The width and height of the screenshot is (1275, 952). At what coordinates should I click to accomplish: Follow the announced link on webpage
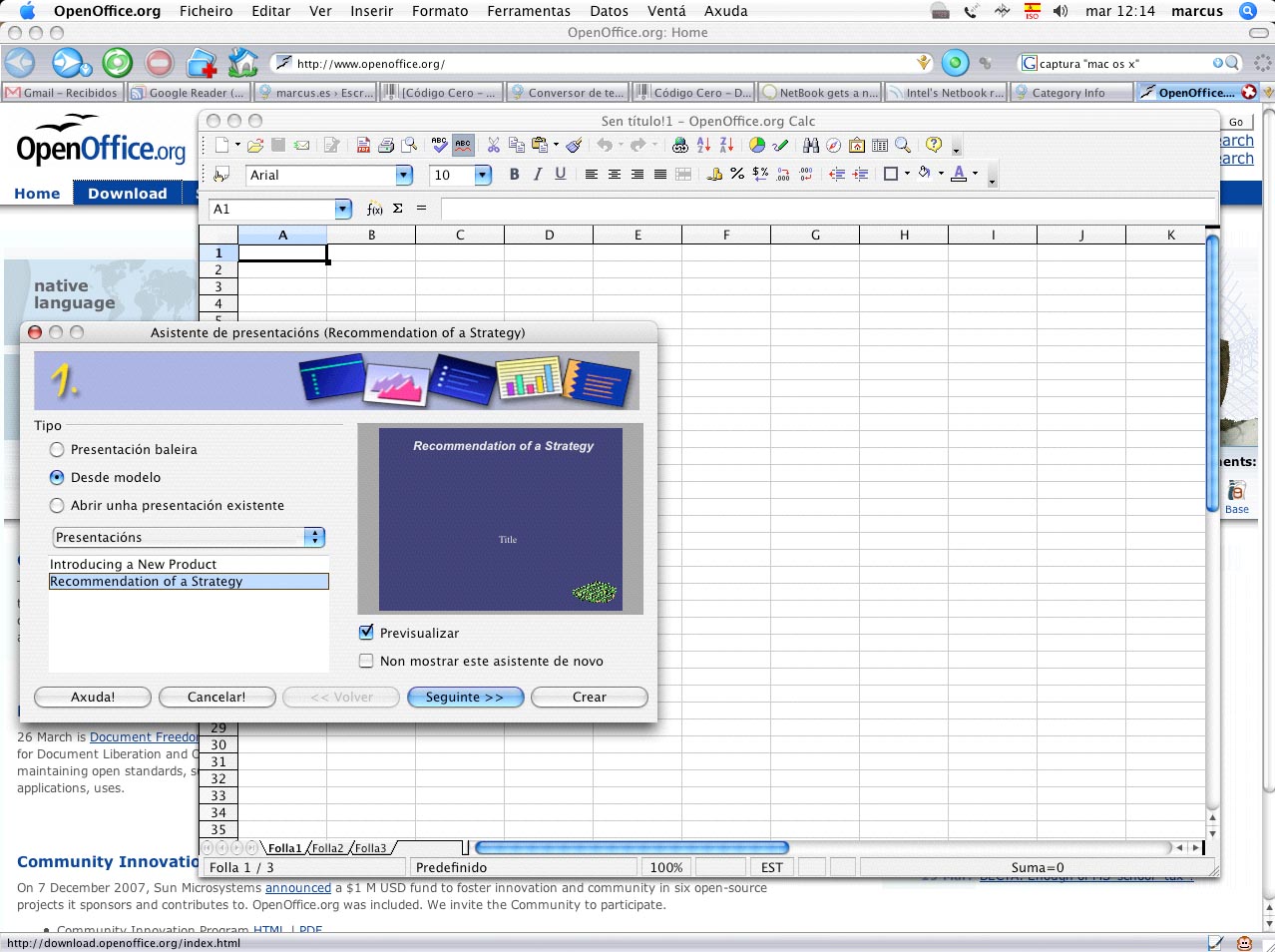(x=298, y=888)
